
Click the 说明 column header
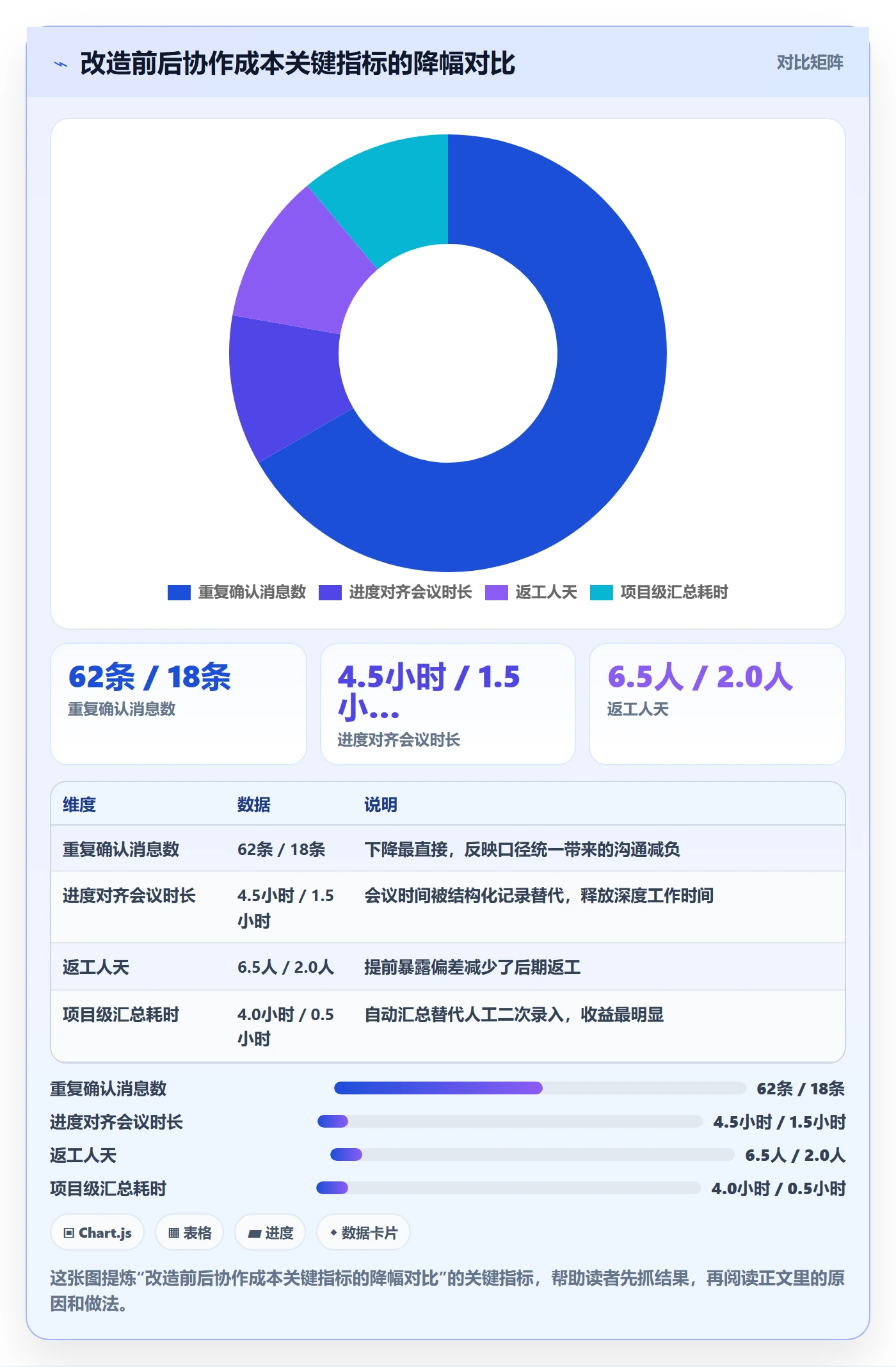click(x=381, y=804)
